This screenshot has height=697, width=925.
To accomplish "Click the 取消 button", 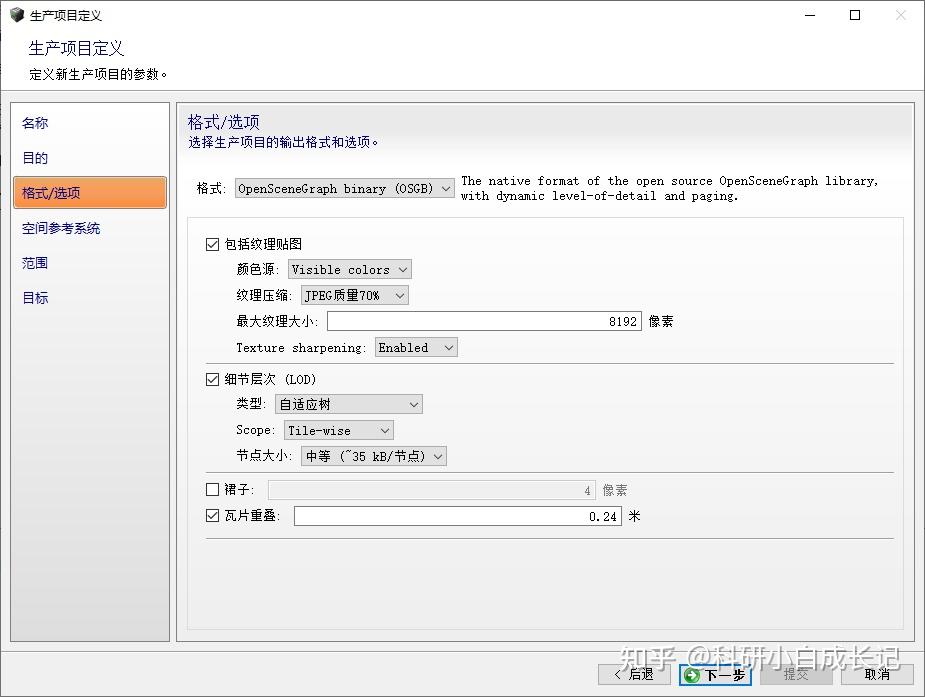I will (x=877, y=675).
